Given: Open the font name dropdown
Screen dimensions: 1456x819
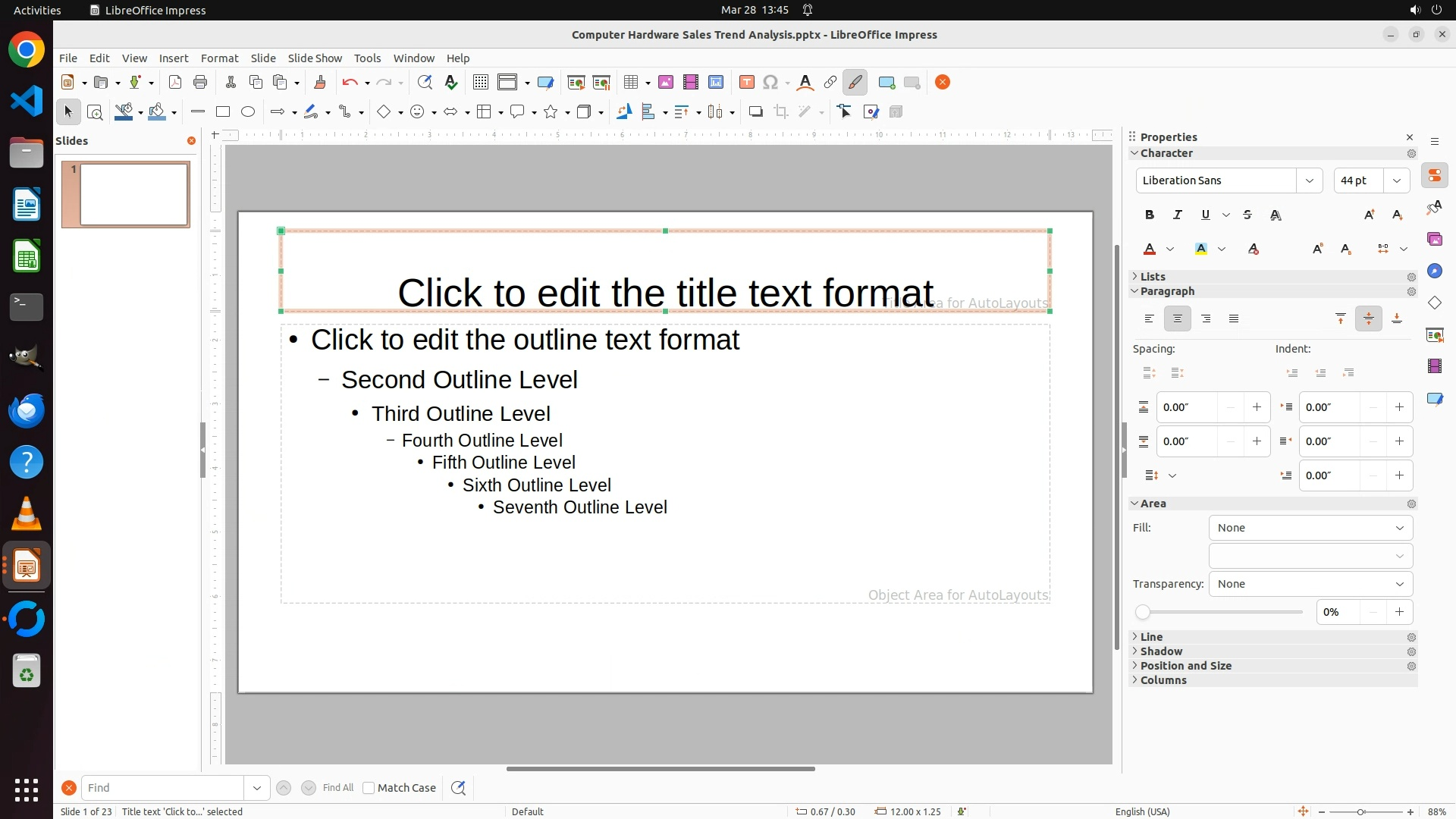Looking at the screenshot, I should (x=1309, y=180).
